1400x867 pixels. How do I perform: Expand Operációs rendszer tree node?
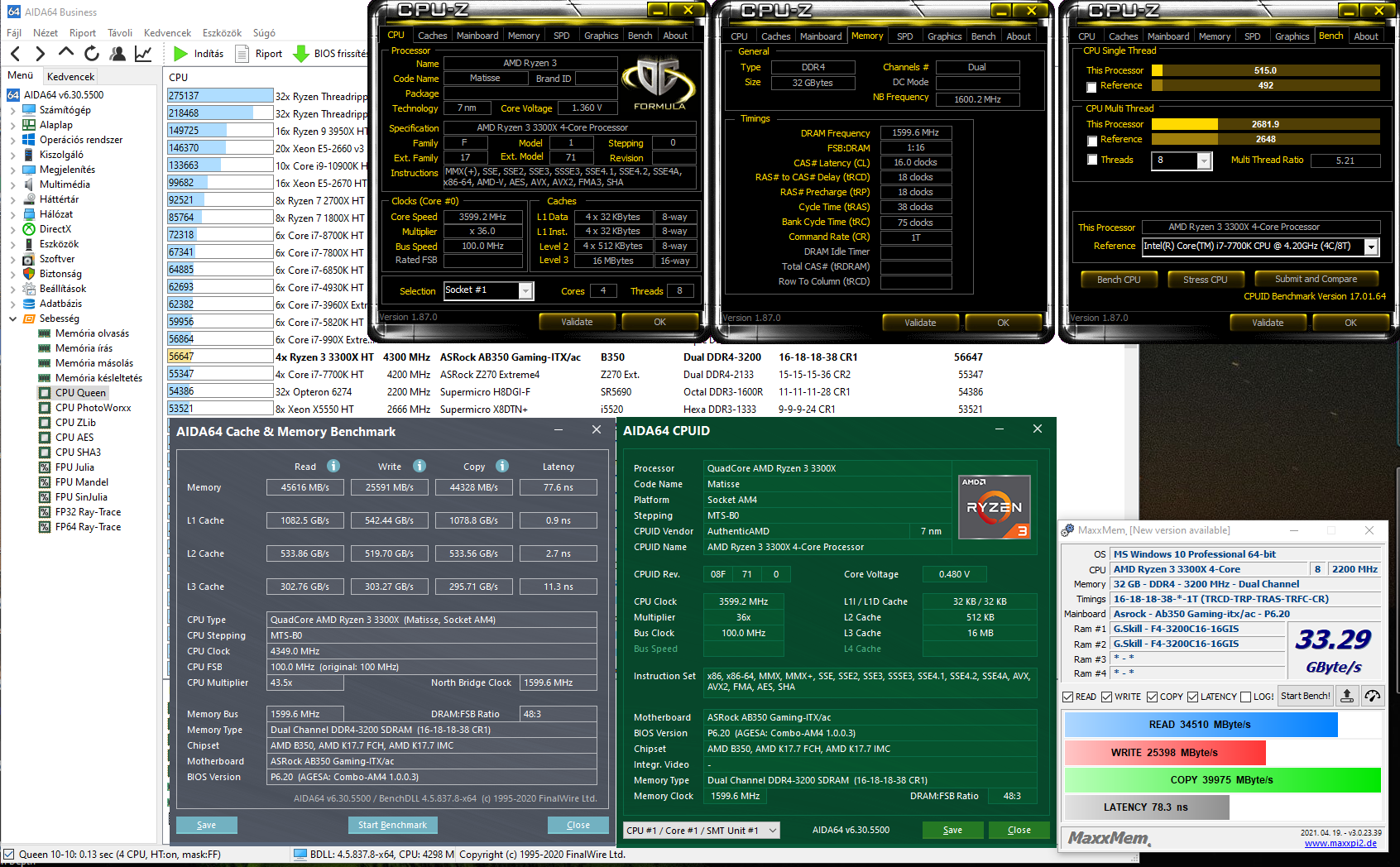(12, 140)
